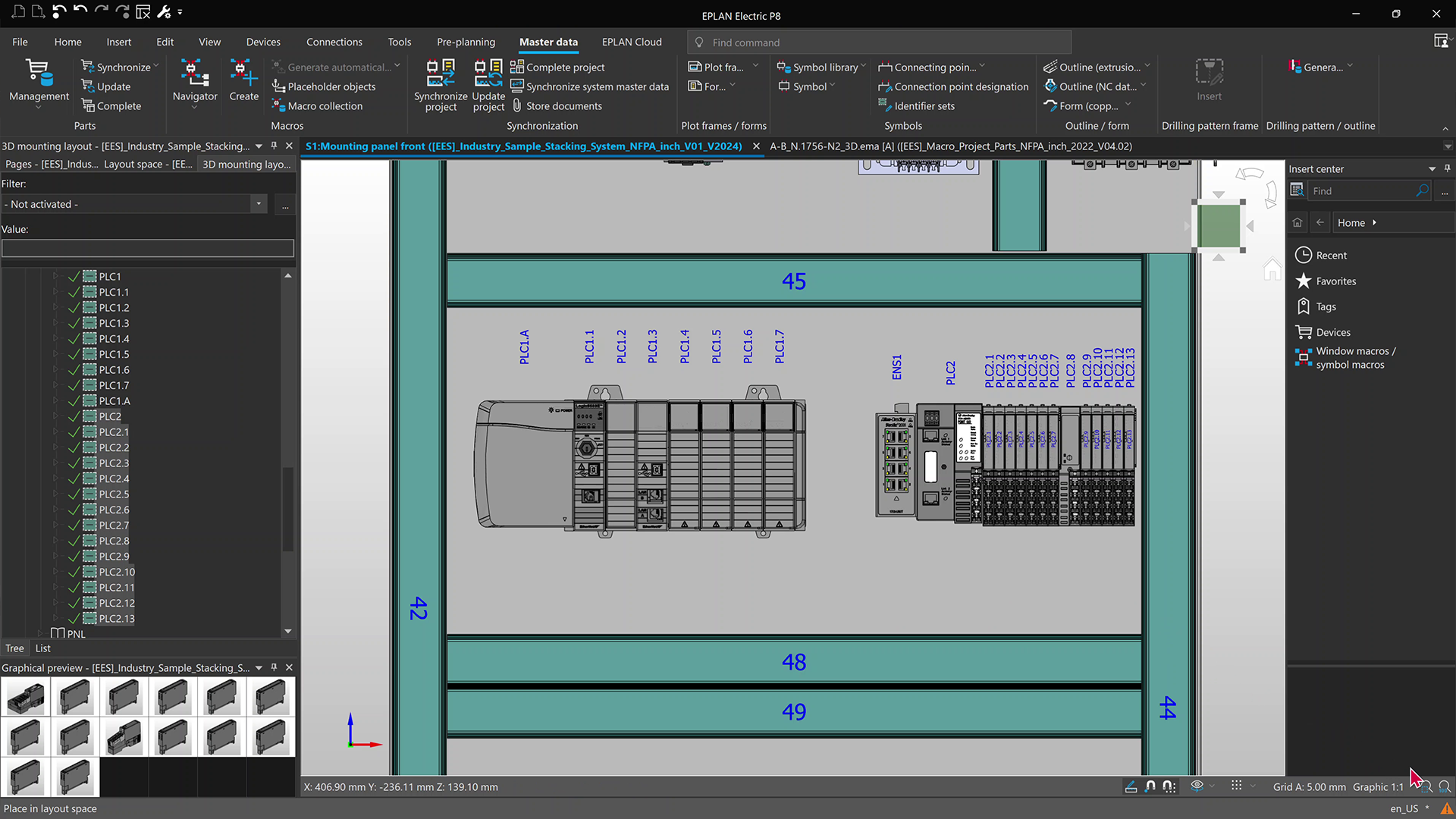Select the Create macro tool
Viewport: 1456px width, 819px height.
tap(243, 83)
